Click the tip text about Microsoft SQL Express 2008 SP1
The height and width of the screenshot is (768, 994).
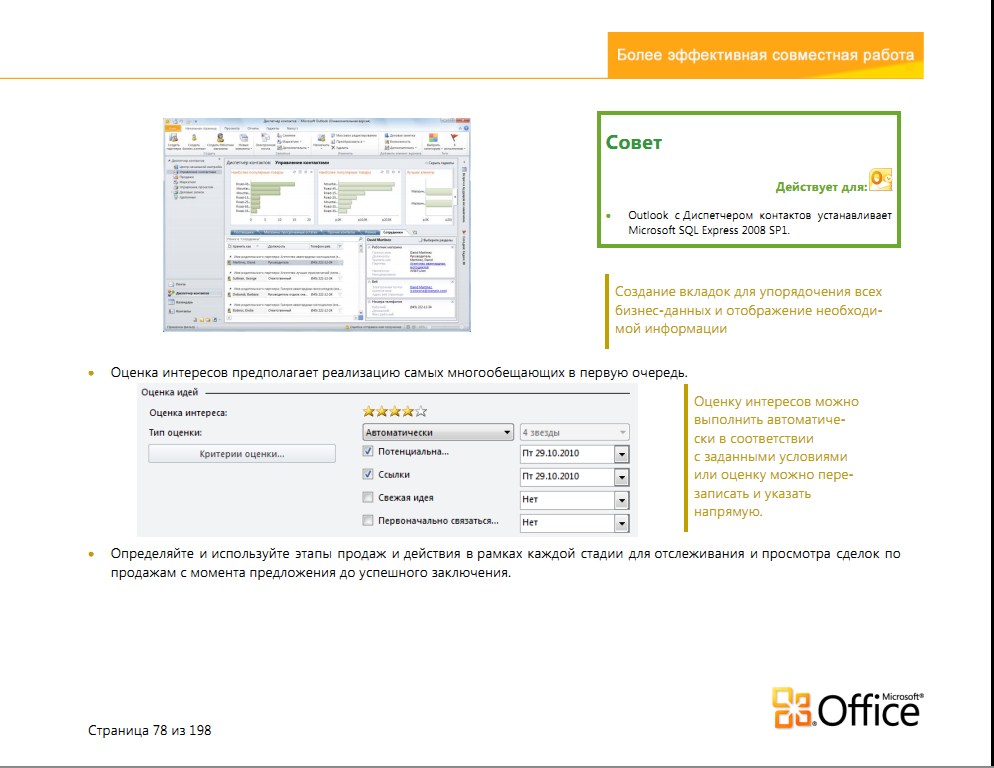[759, 223]
